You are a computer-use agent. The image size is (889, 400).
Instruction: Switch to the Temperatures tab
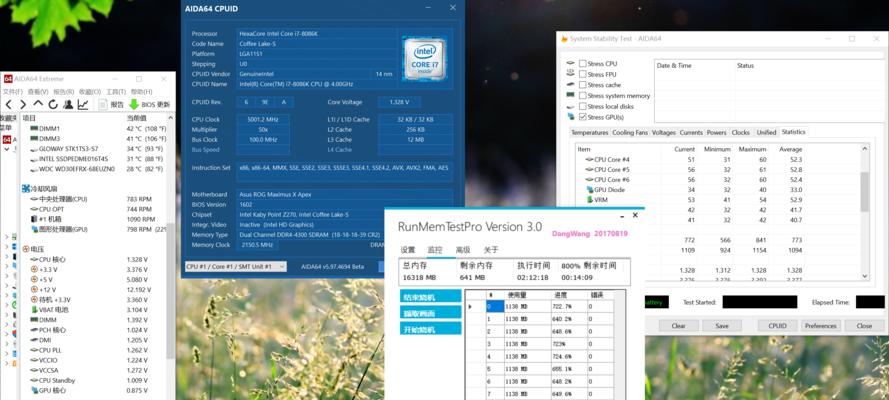[x=590, y=133]
